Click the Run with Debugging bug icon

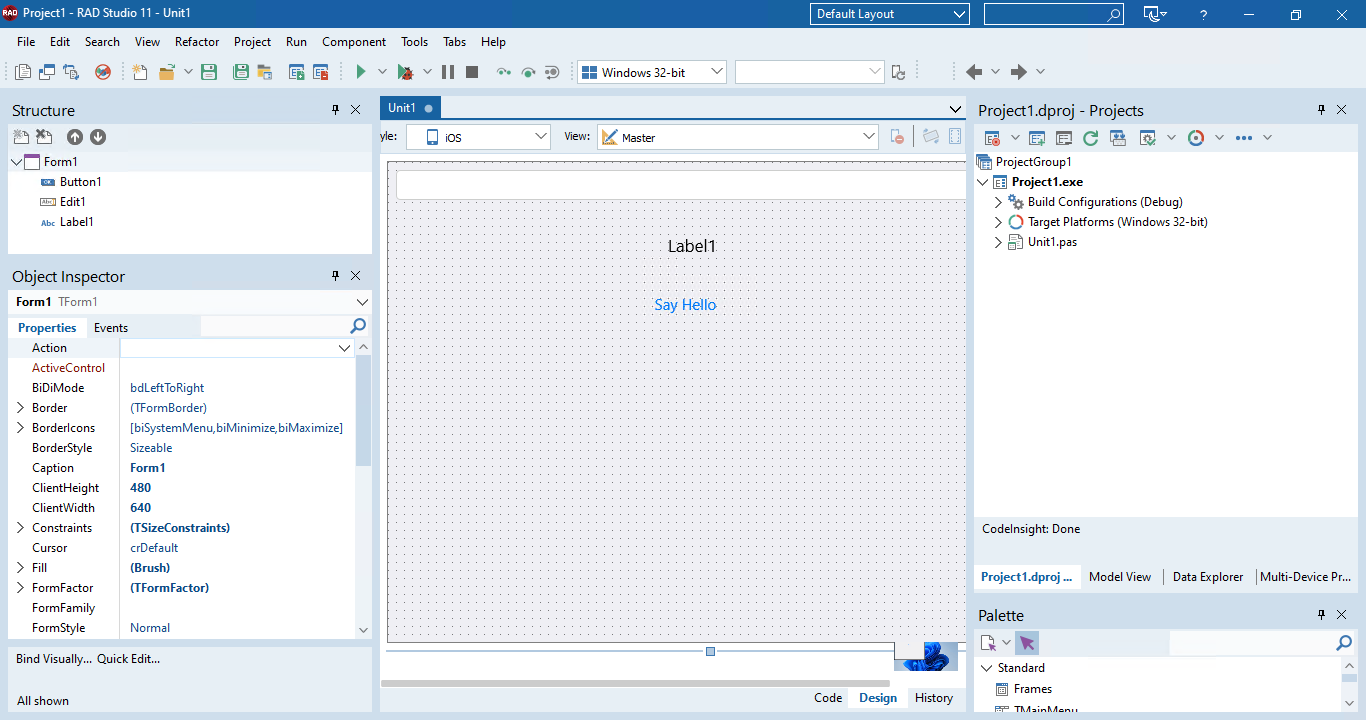(405, 72)
